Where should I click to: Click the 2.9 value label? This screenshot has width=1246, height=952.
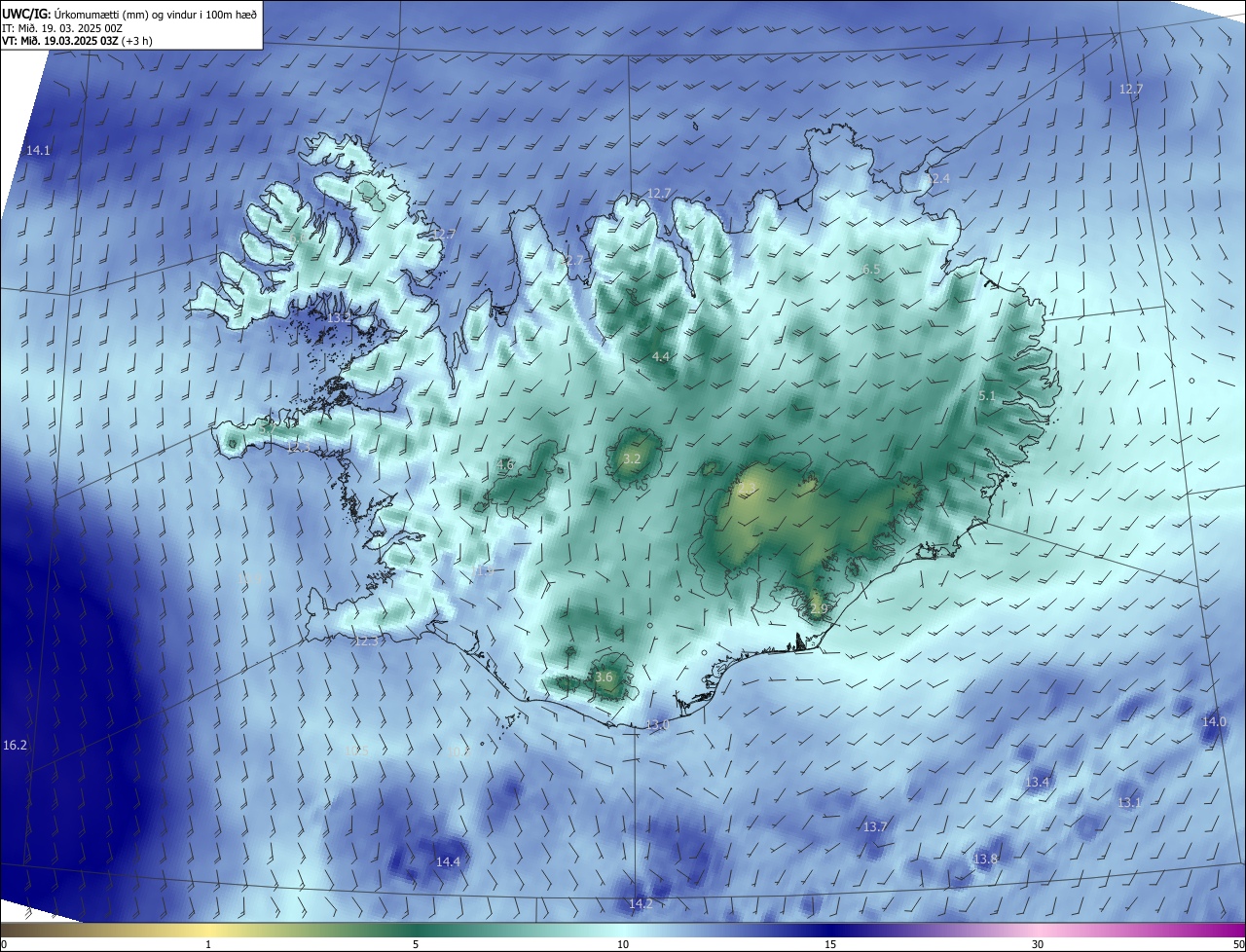(818, 609)
